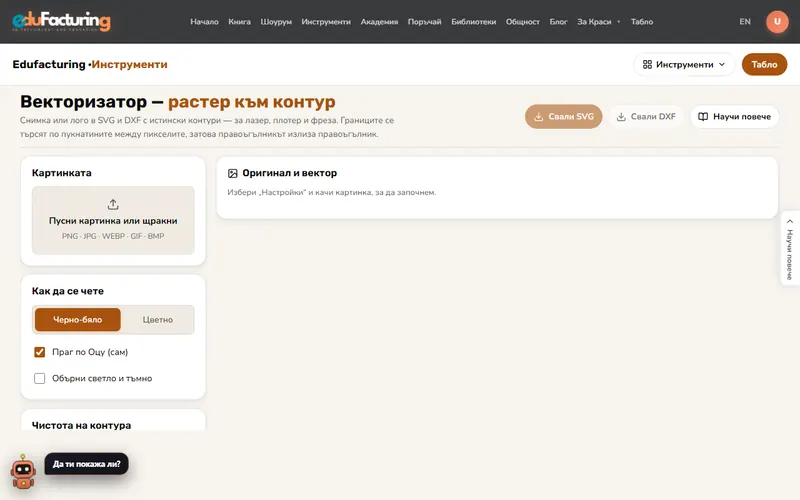Open the Академия nav item
Screen dimensions: 800x500
click(x=379, y=21)
